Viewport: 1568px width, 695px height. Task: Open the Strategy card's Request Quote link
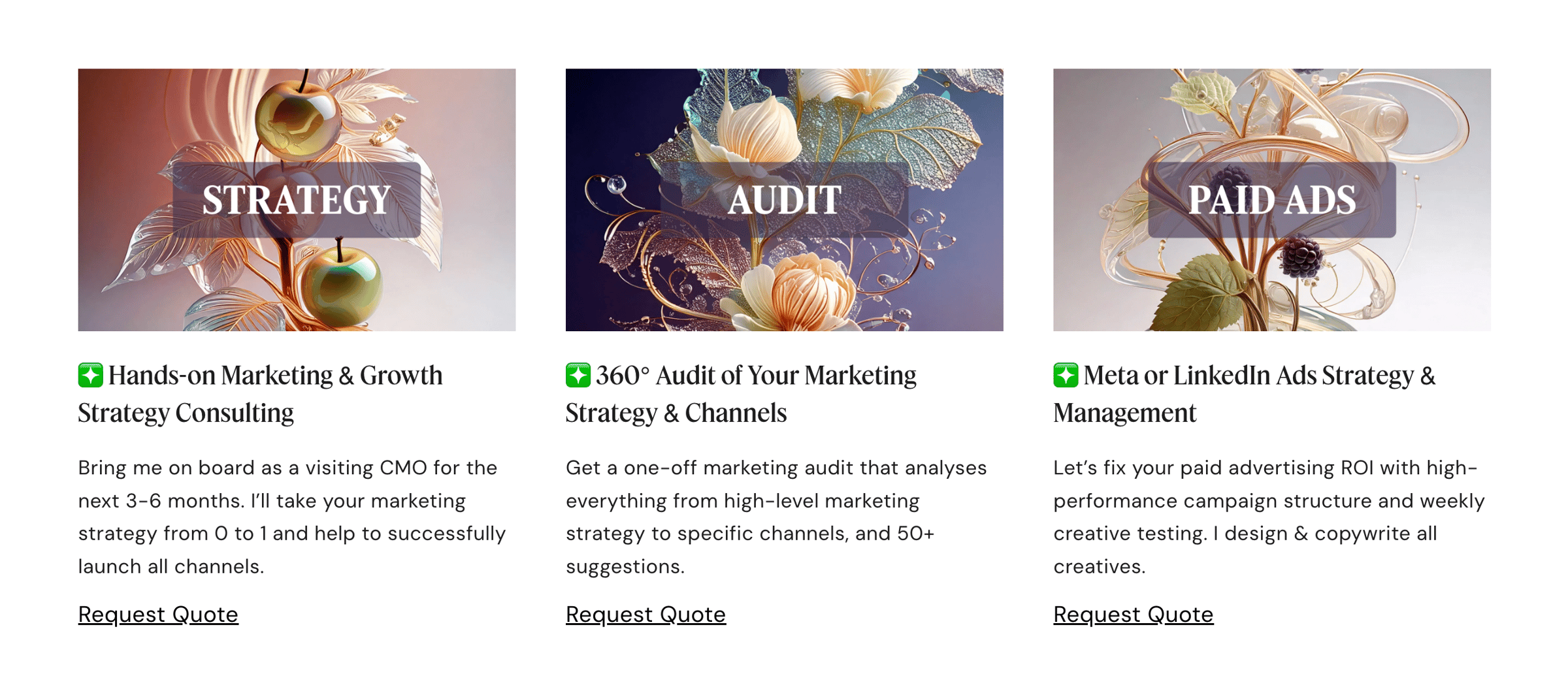pos(158,615)
